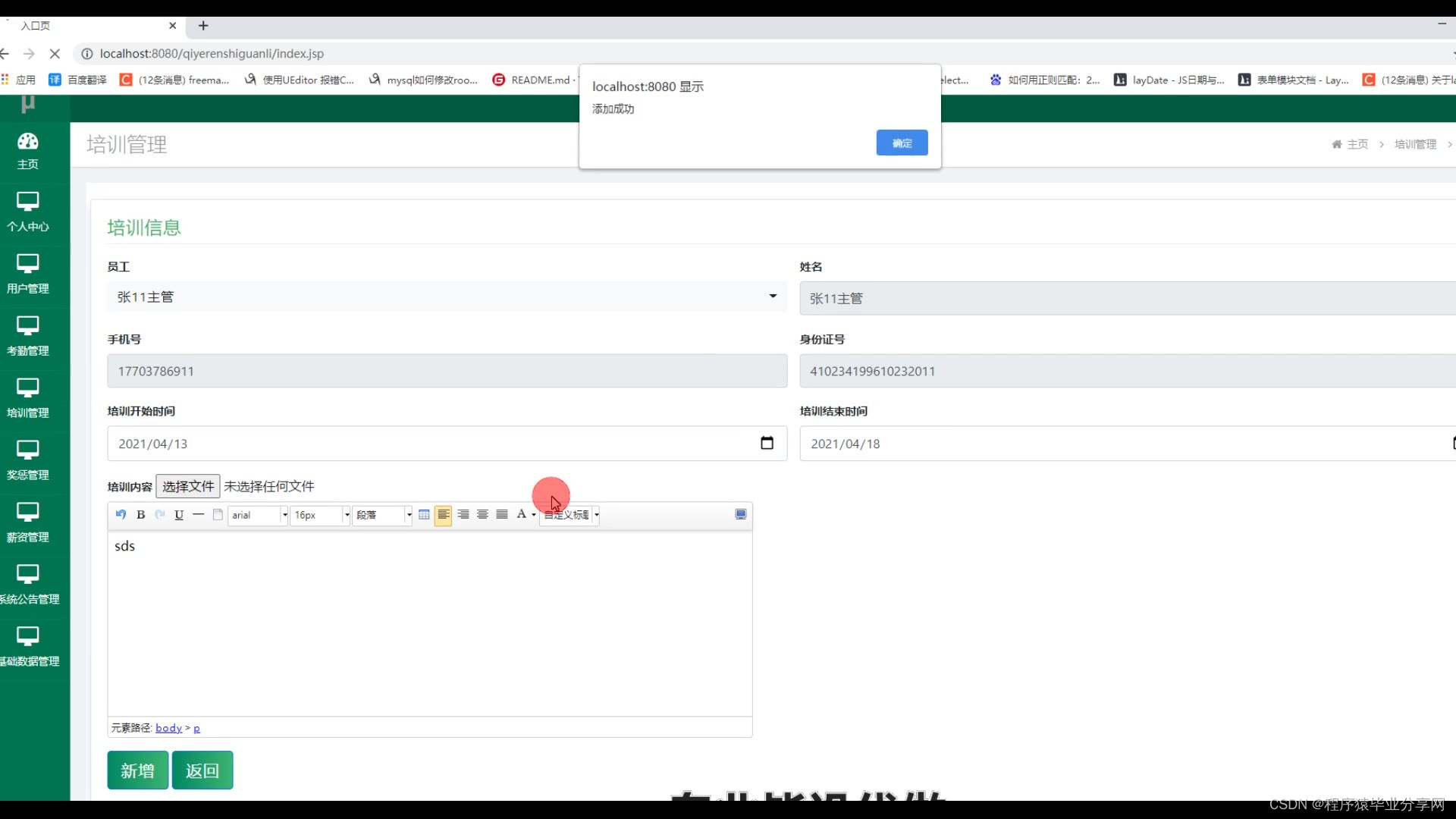Insert horizontal rule via the line icon
The image size is (1456, 819).
pos(199,515)
